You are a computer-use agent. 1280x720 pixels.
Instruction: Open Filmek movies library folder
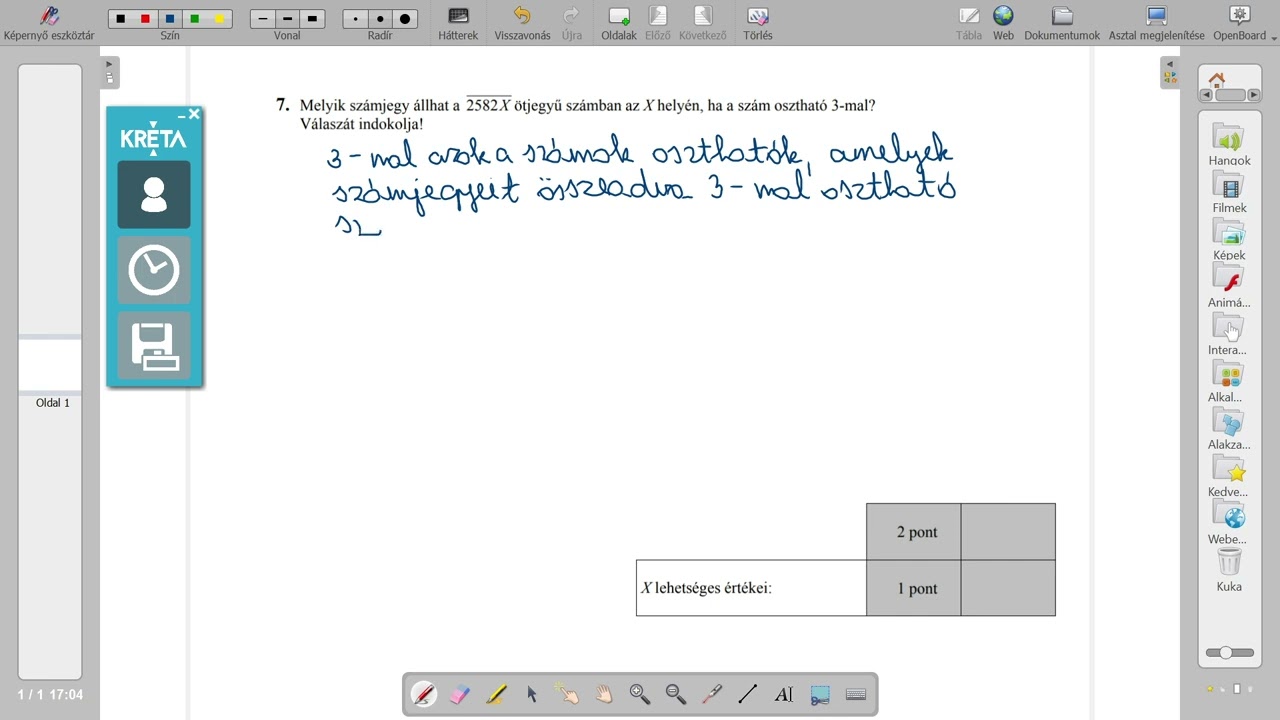1229,191
